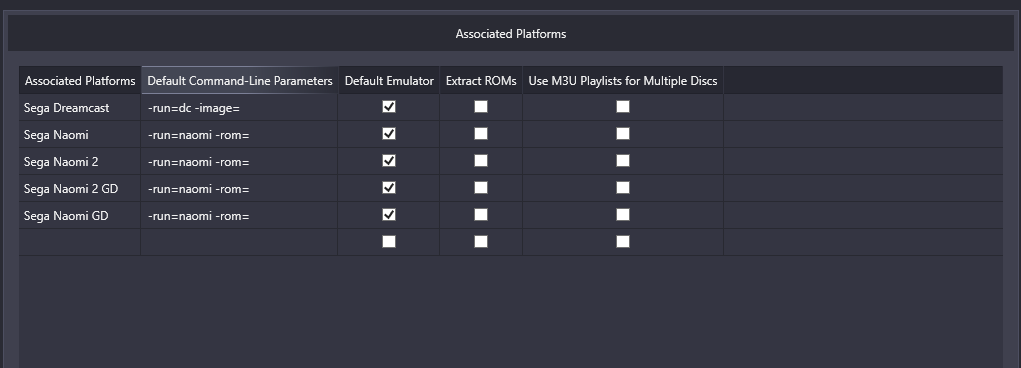This screenshot has width=1021, height=368.
Task: Click the -run=dc -image= parameter cell
Action: 240,107
